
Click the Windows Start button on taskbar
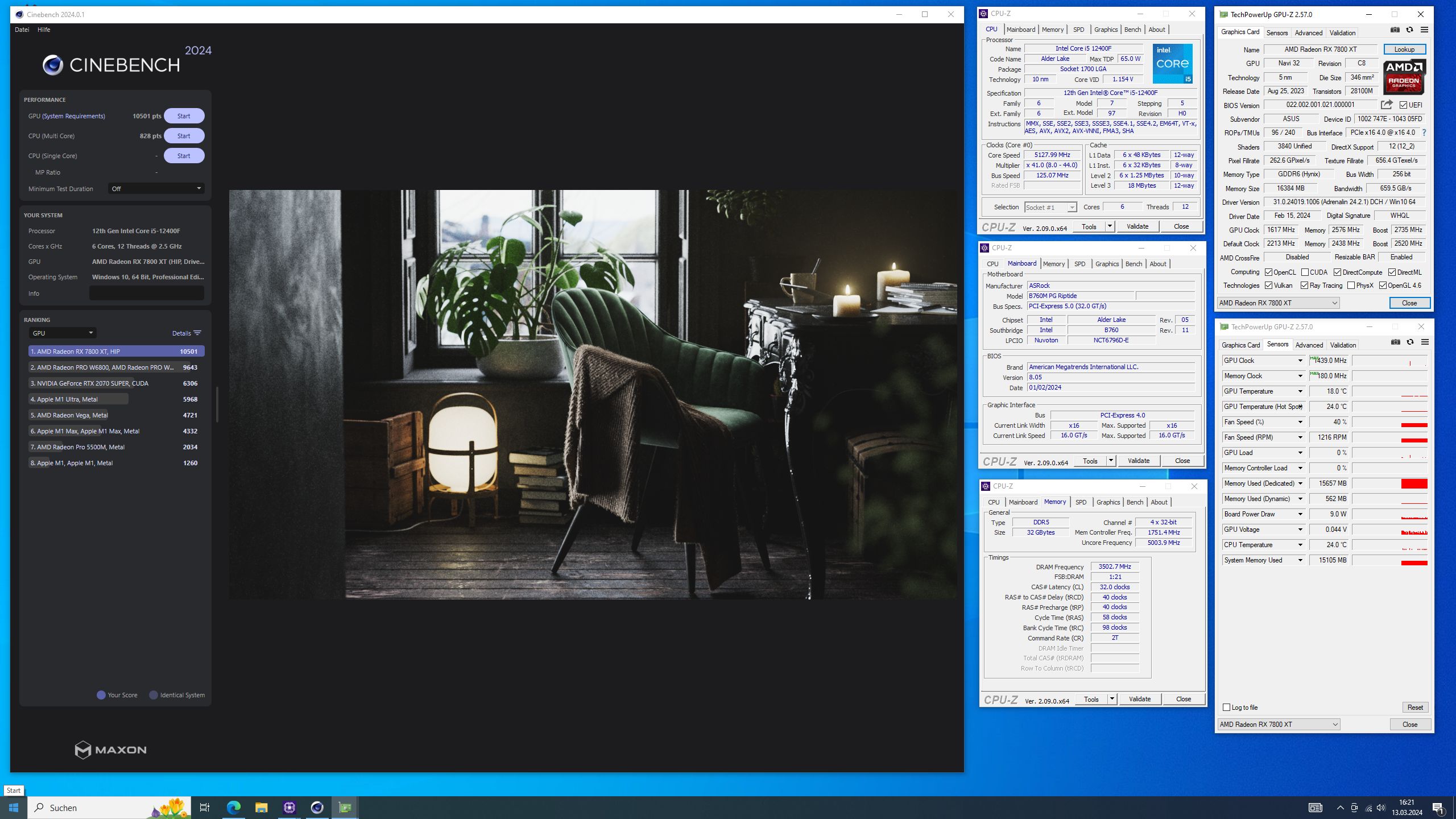tap(14, 808)
